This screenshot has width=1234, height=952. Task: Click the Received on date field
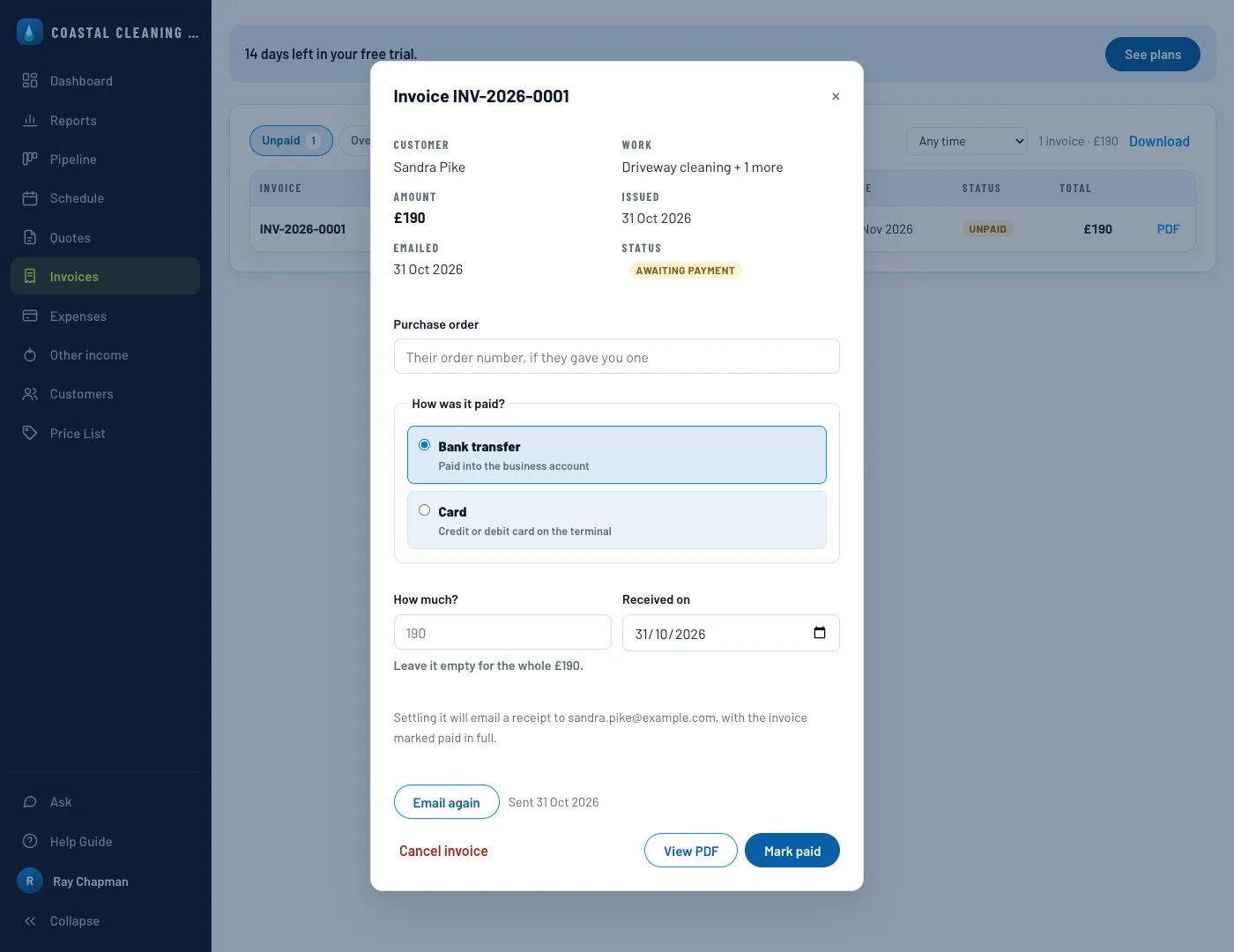731,633
